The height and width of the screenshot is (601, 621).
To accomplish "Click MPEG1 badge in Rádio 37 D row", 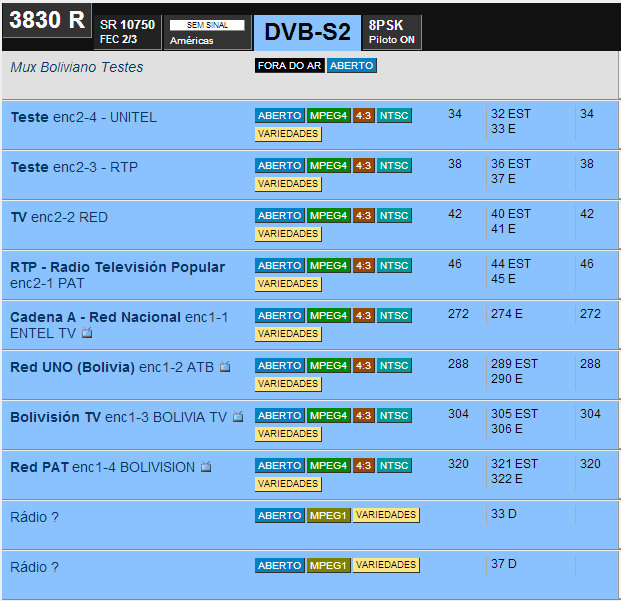I will click(x=328, y=565).
